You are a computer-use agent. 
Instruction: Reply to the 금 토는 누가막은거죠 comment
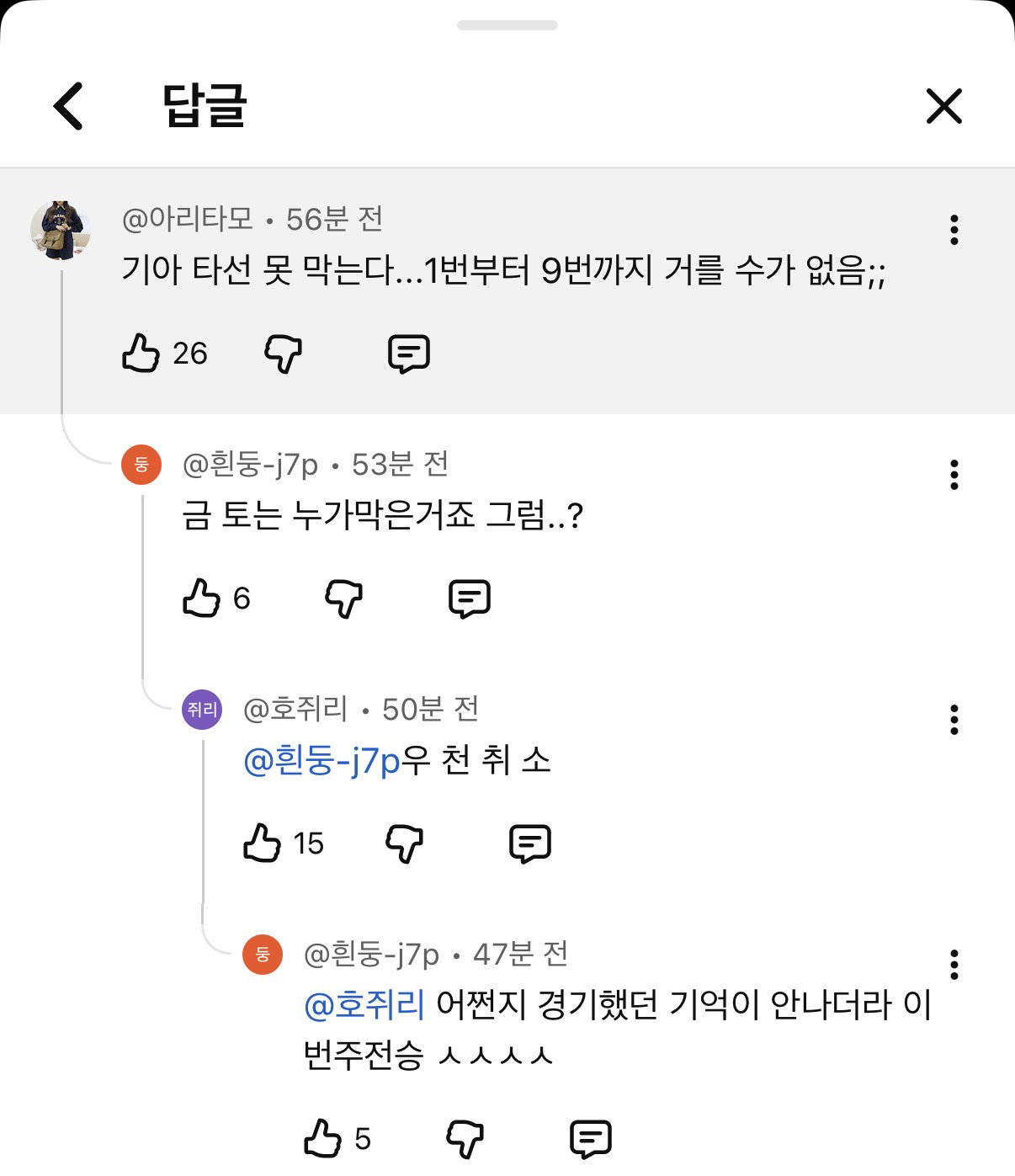pyautogui.click(x=470, y=599)
